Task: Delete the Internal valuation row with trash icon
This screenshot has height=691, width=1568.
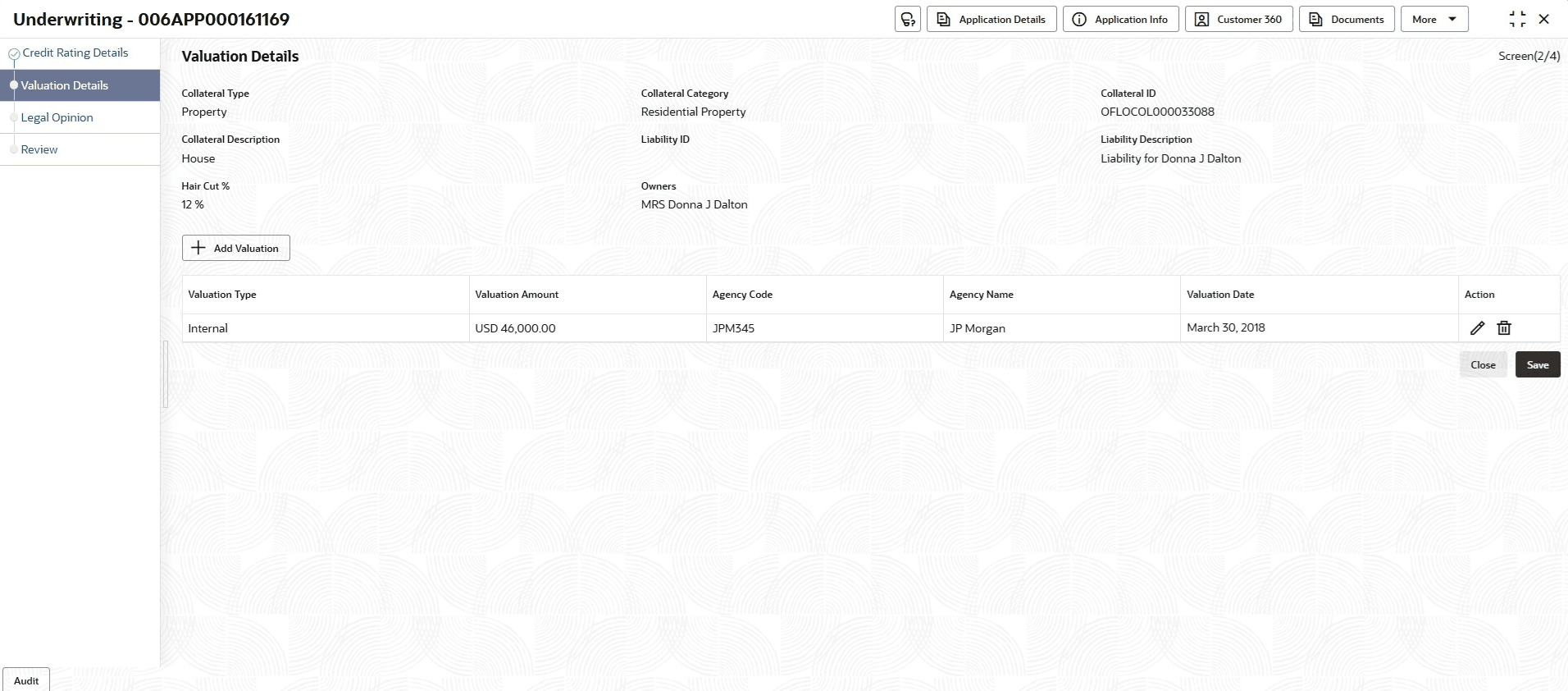Action: click(1504, 328)
